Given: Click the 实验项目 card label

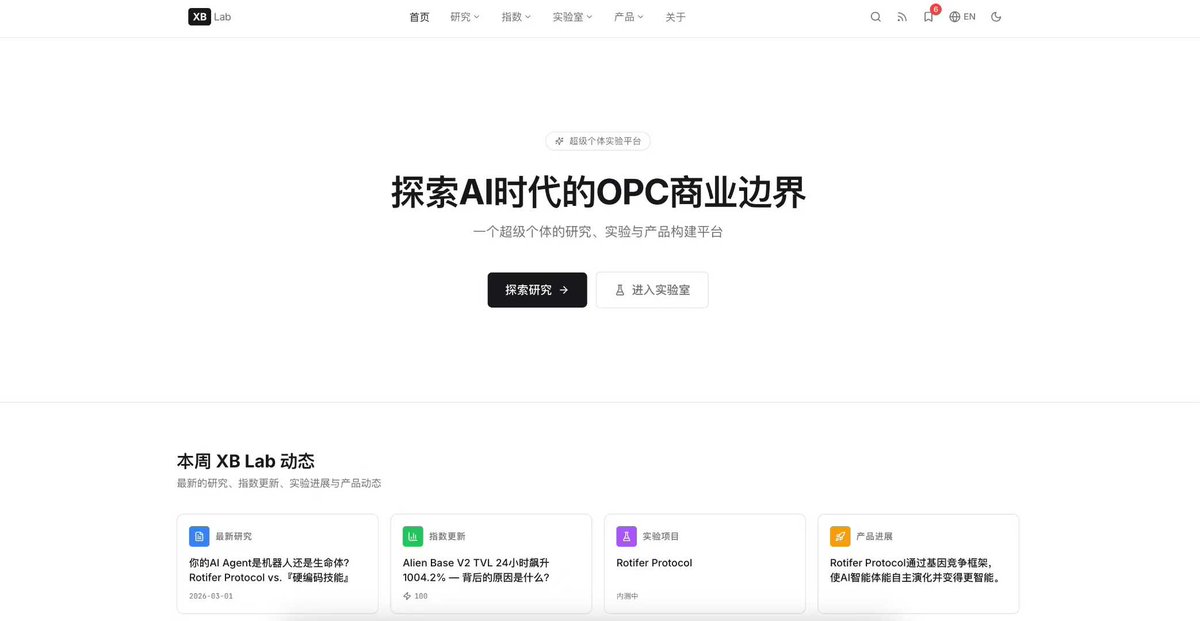Looking at the screenshot, I should [x=661, y=537].
